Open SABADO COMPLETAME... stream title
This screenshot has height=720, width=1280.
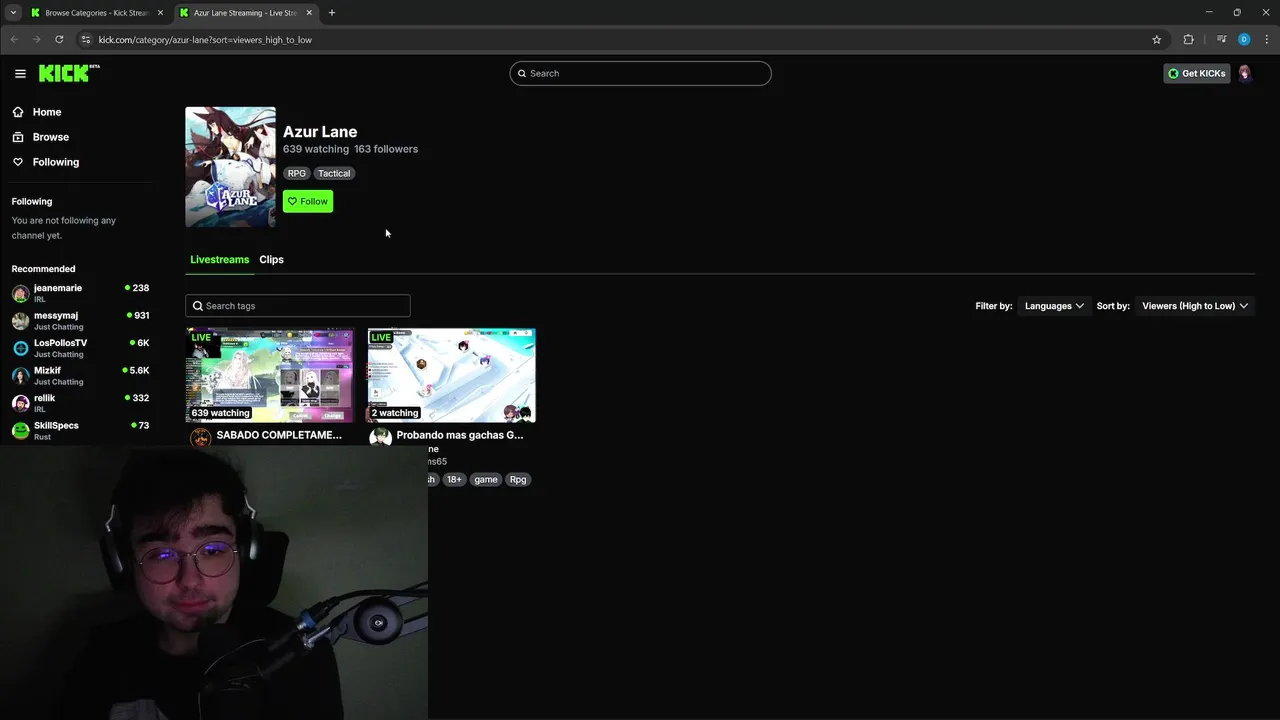[x=279, y=435]
